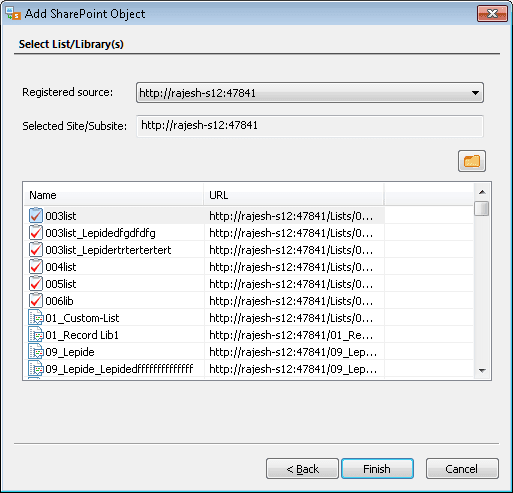Click the Finish button
The image size is (513, 493).
(377, 469)
